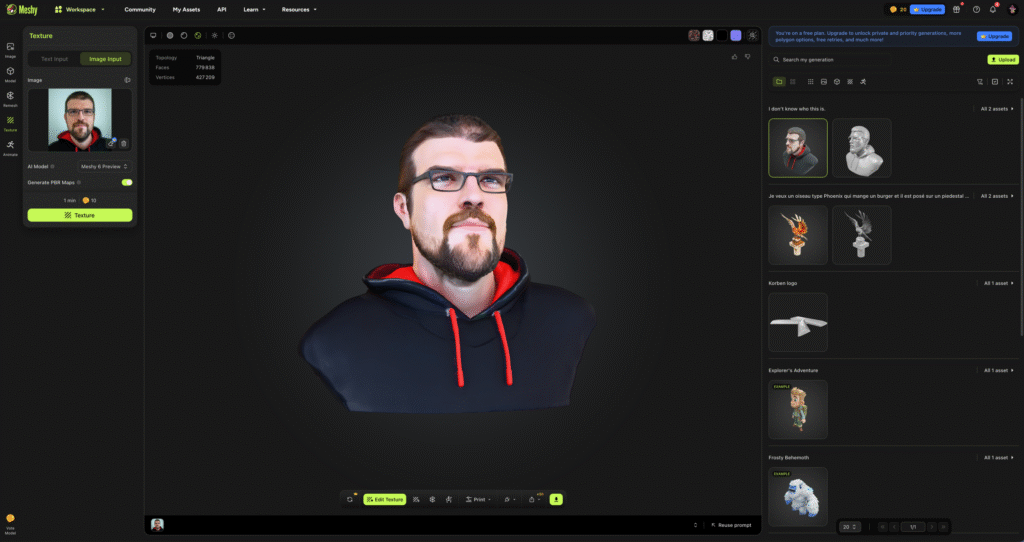Click the delete icon on uploaded image
1024x542 pixels.
tap(124, 143)
